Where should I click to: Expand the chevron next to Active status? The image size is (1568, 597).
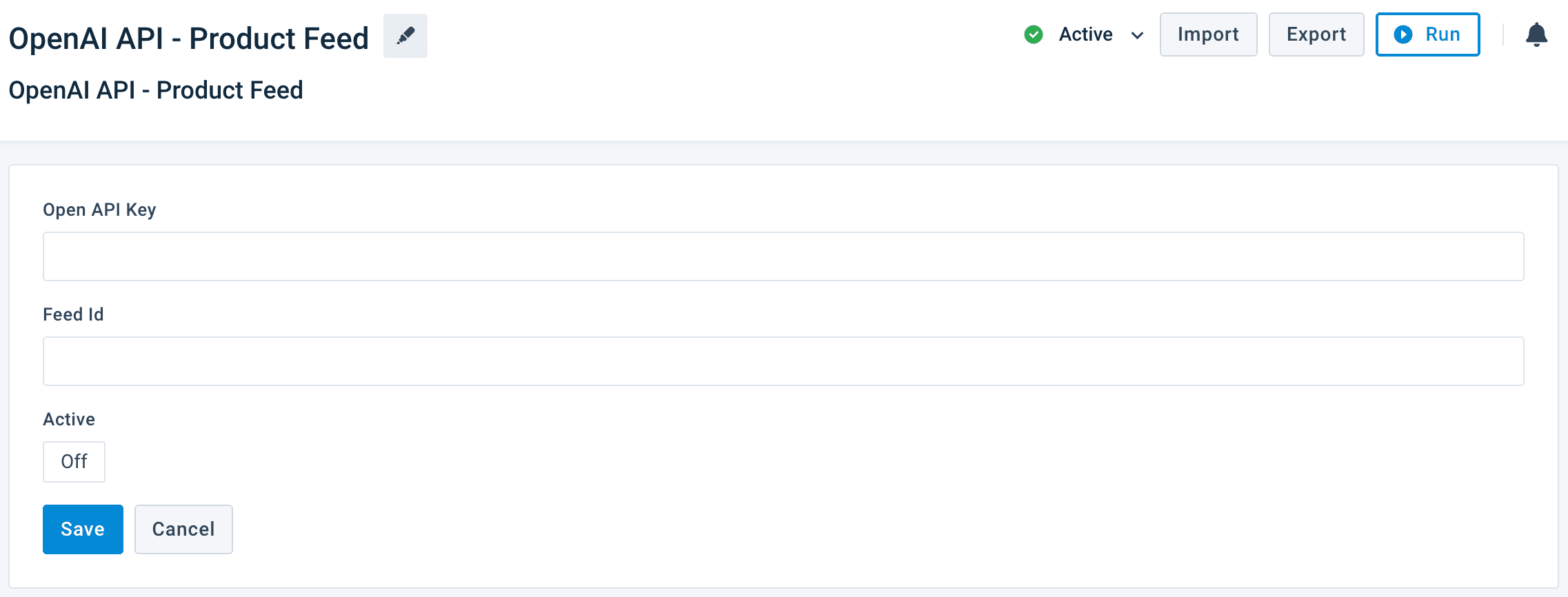tap(1137, 35)
